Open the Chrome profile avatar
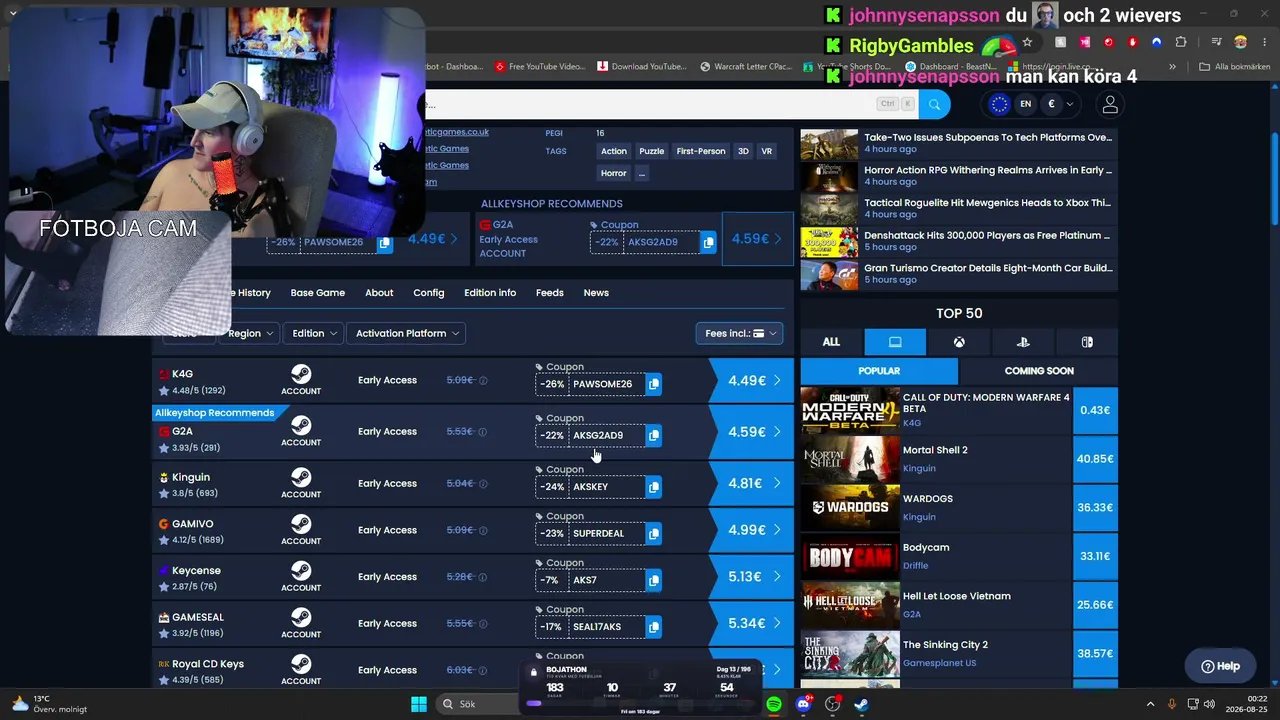This screenshot has width=1280, height=720. (x=1240, y=42)
